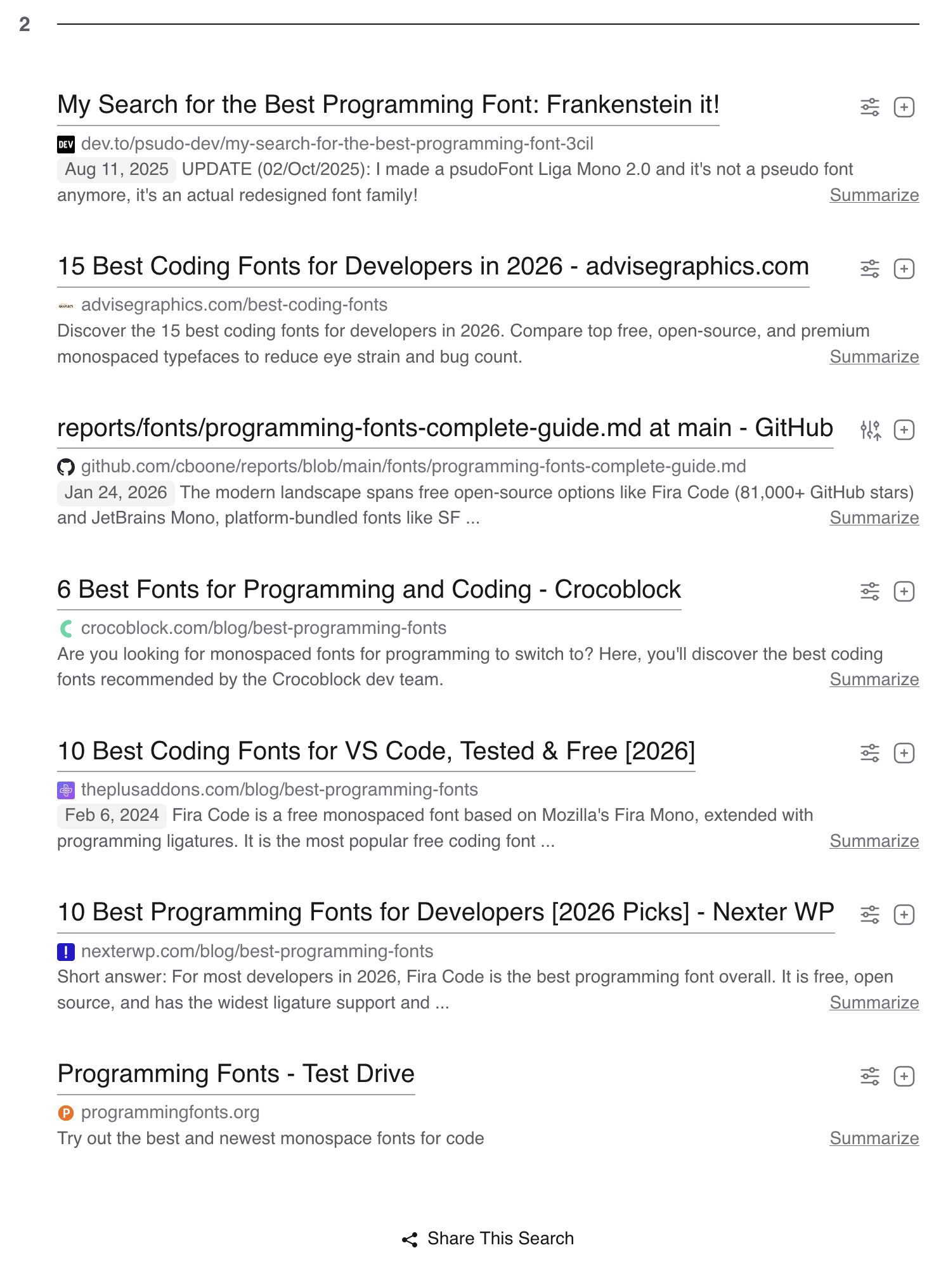The image size is (941, 1288).
Task: Click the plus icon for advisegraphics result
Action: [904, 269]
